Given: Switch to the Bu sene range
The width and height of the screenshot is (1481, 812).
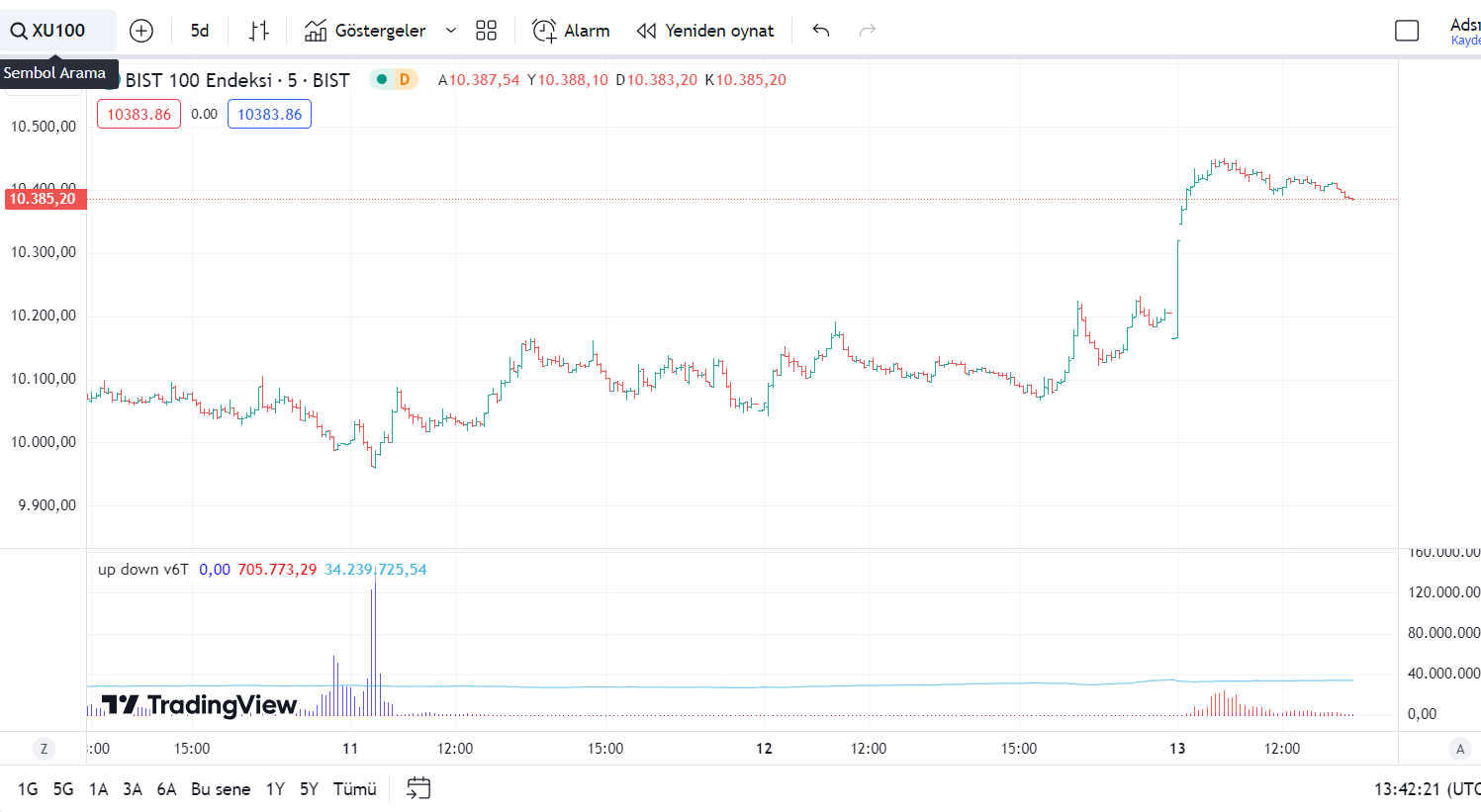Looking at the screenshot, I should (x=221, y=789).
